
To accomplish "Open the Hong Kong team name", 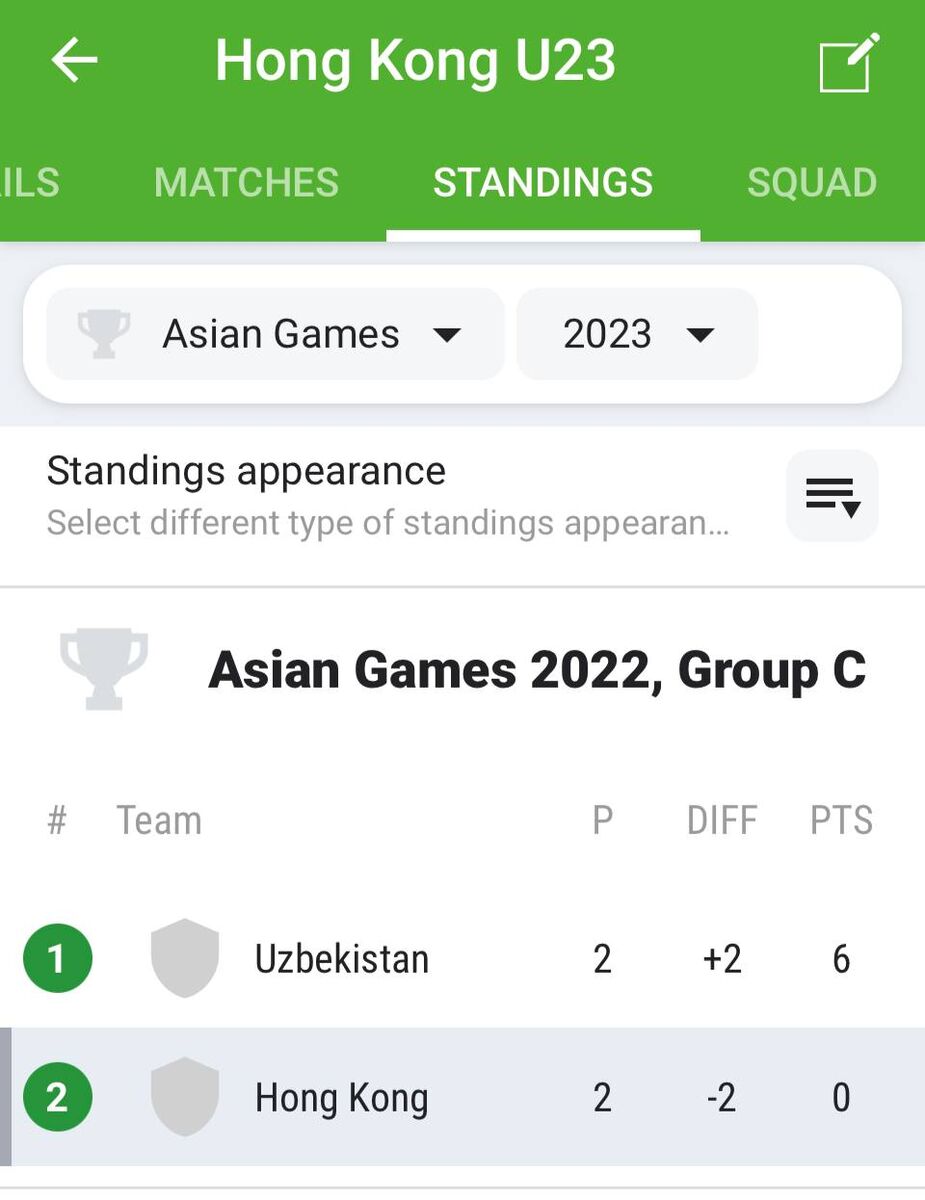I will click(x=342, y=1098).
